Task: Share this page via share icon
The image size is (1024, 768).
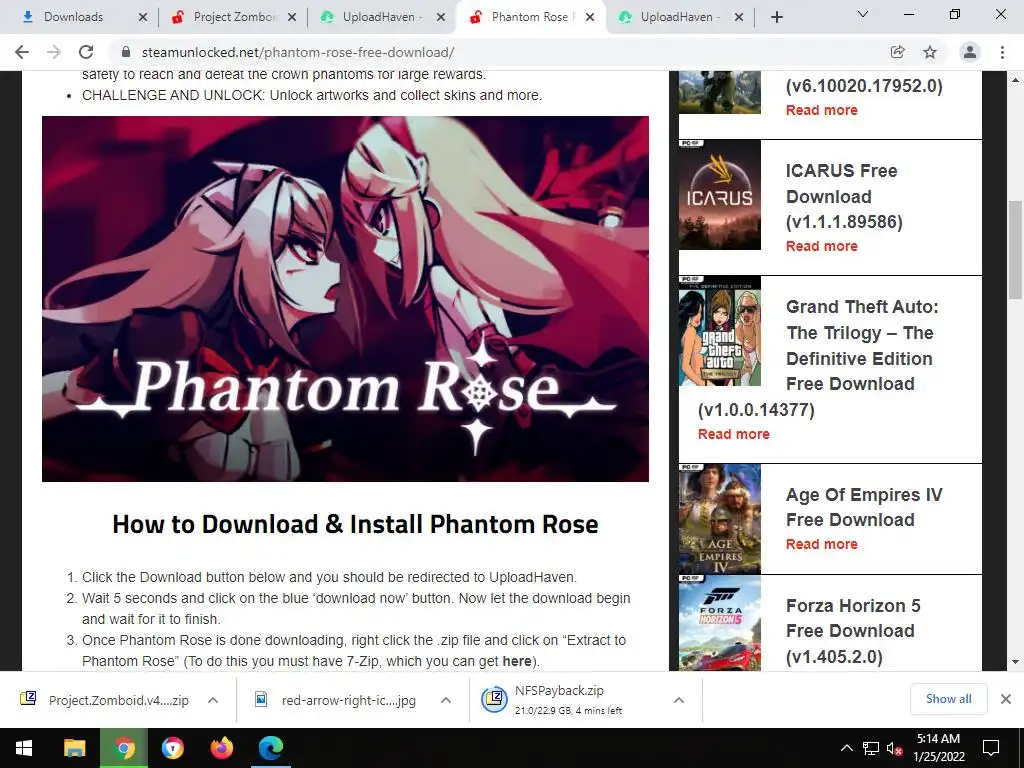Action: [x=898, y=52]
